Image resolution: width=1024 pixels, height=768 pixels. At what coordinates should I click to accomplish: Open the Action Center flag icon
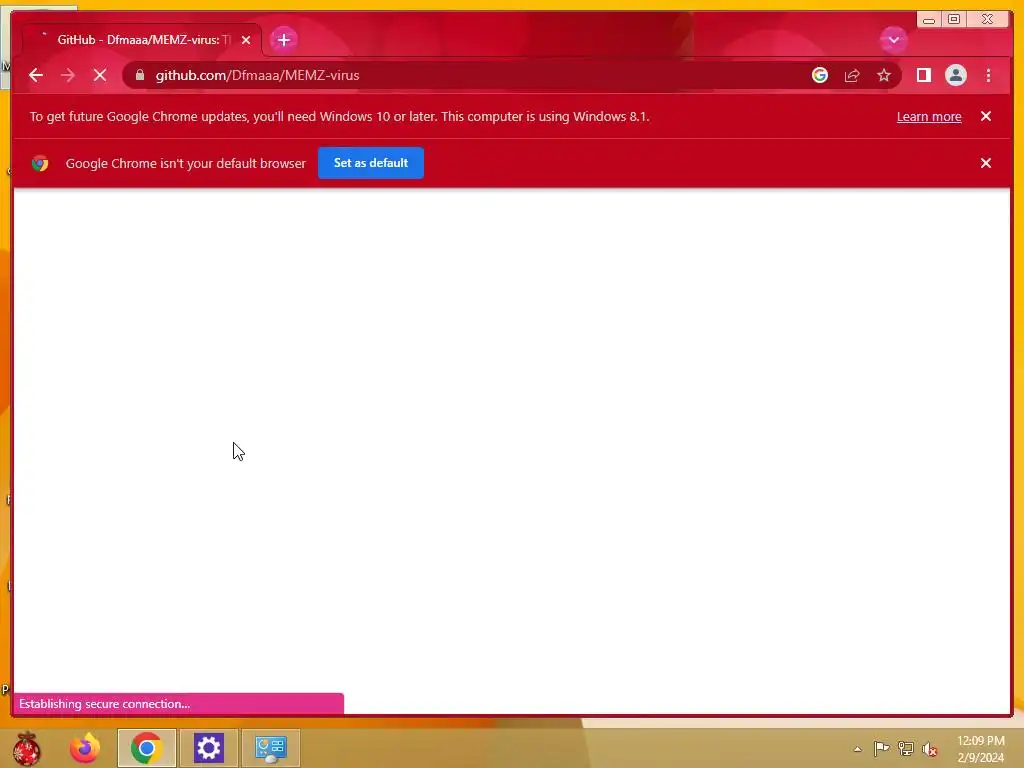coord(881,749)
